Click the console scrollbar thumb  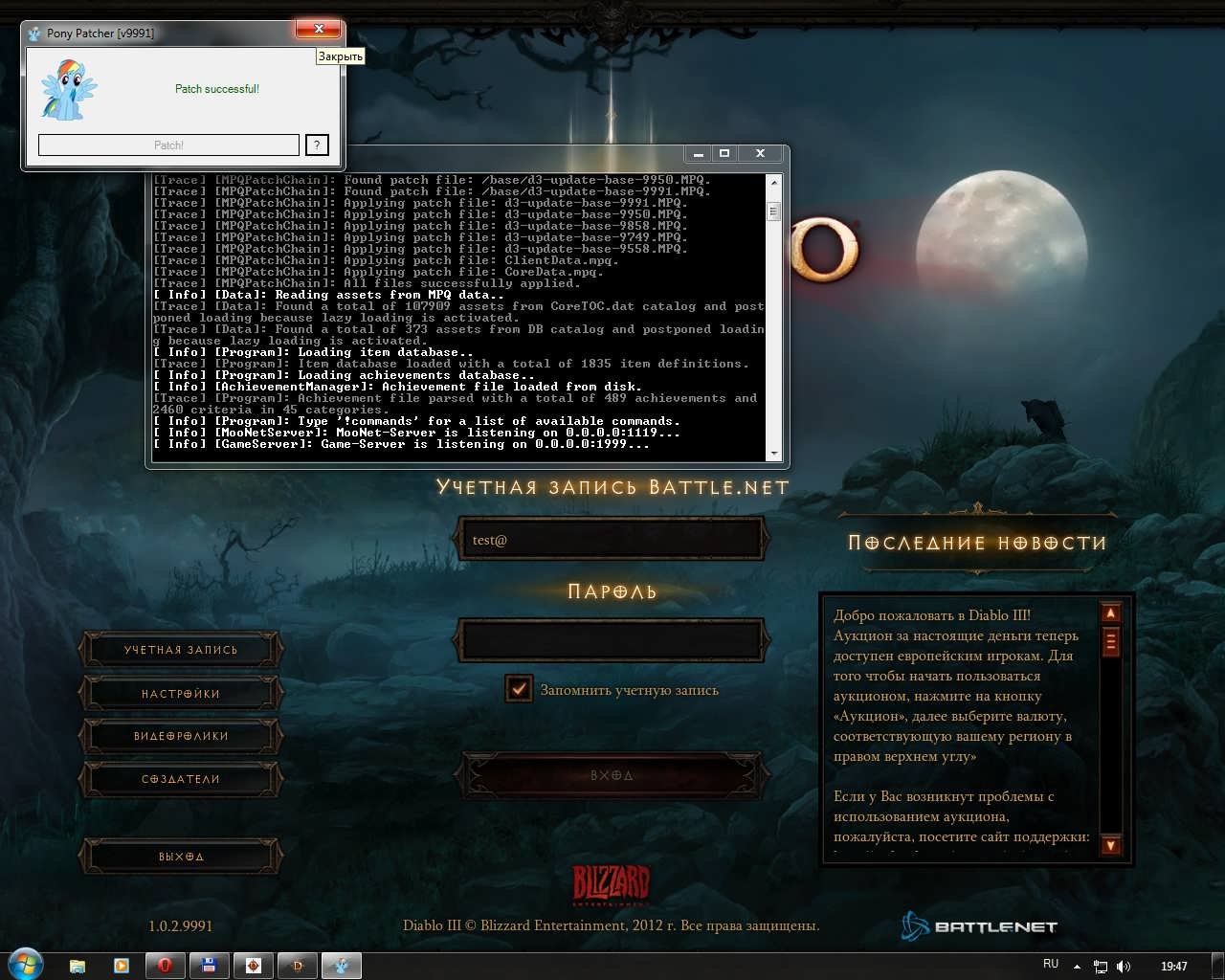[774, 212]
